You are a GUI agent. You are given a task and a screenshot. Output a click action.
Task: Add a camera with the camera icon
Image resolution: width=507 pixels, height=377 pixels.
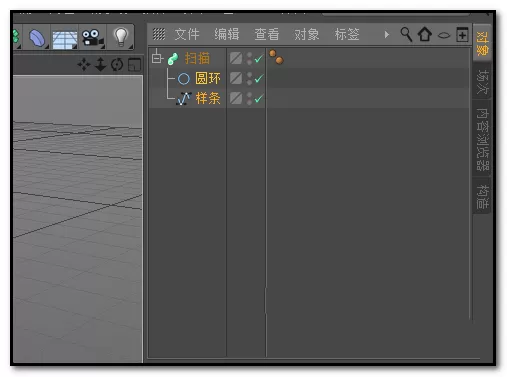[x=93, y=37]
